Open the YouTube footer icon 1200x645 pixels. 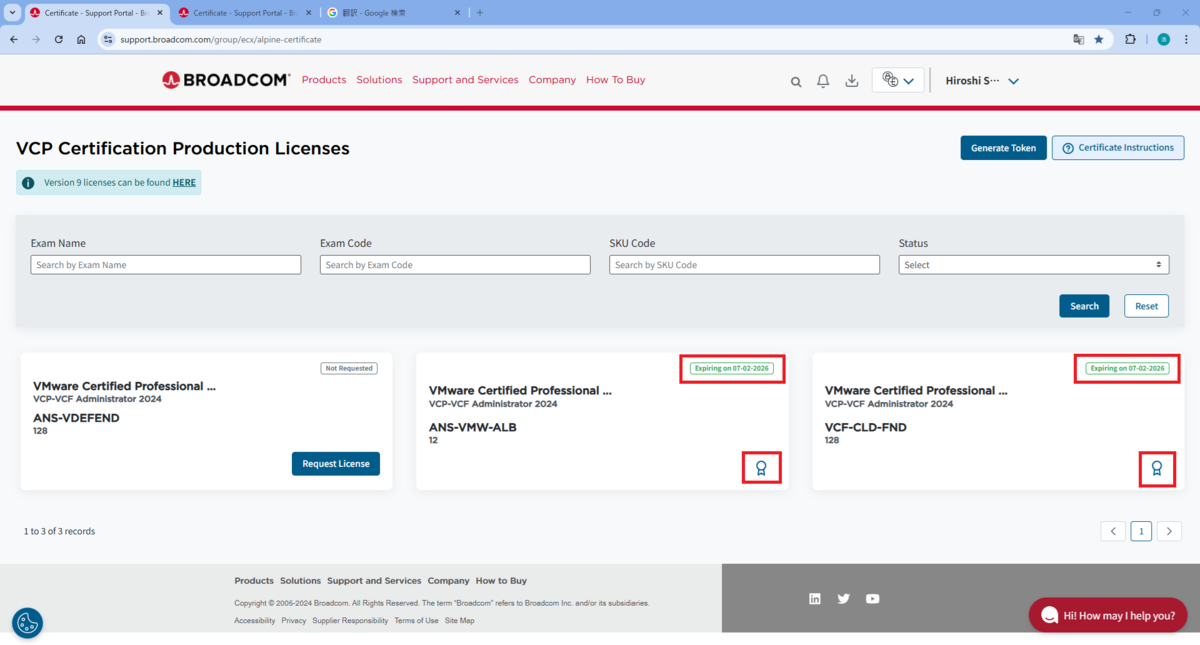point(873,598)
